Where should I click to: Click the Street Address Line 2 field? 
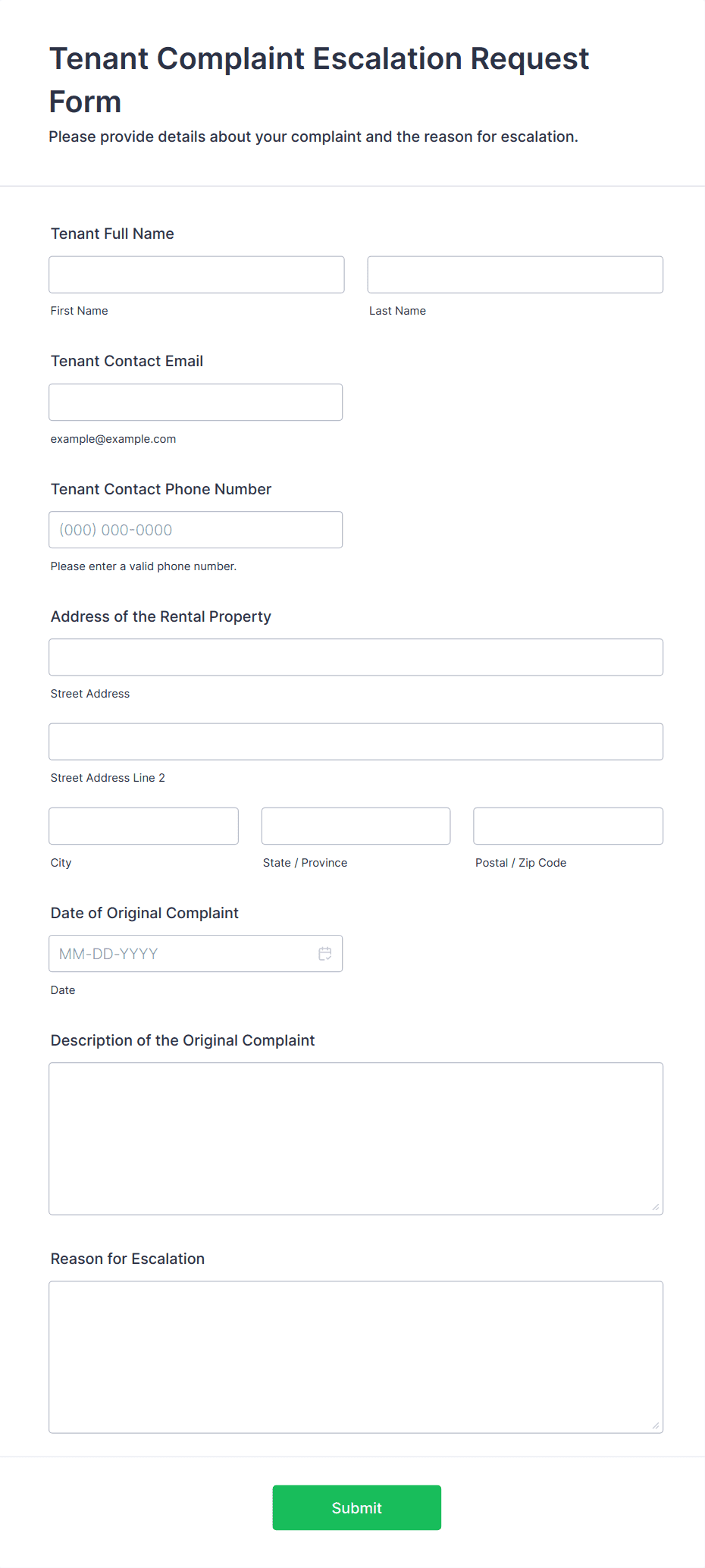[x=356, y=742]
